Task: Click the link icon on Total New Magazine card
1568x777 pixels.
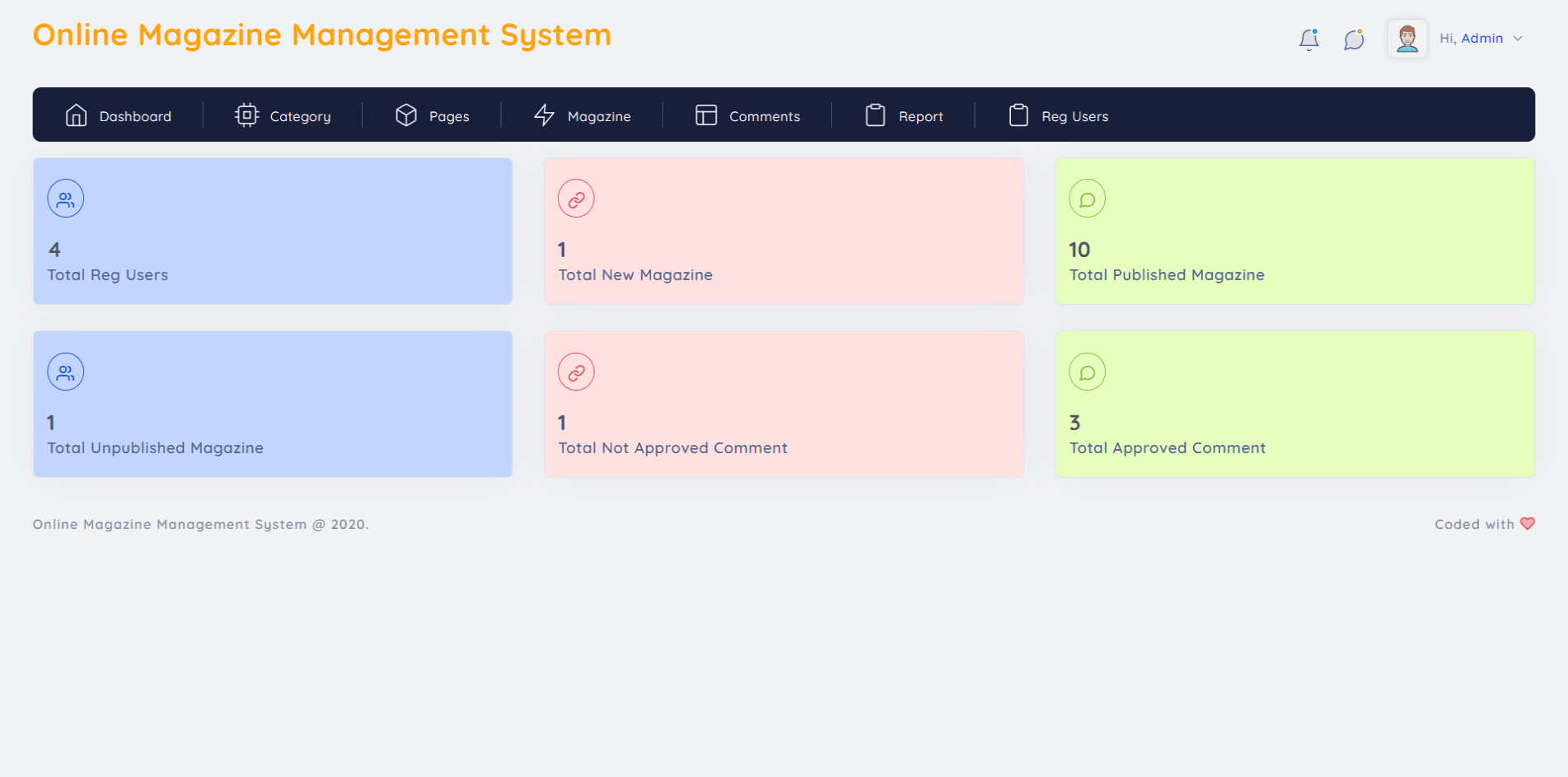Action: click(576, 198)
